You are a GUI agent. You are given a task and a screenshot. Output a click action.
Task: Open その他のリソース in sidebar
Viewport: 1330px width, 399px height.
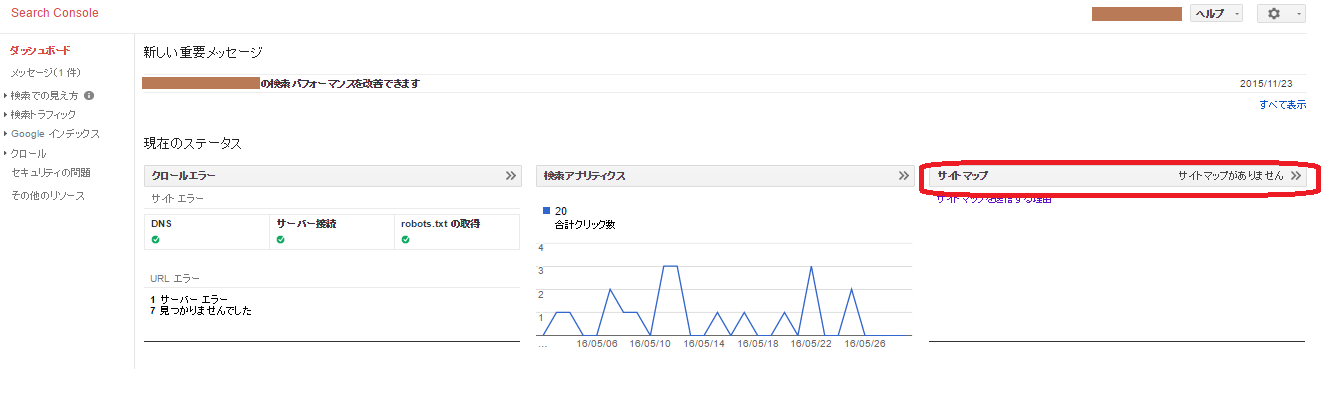click(48, 196)
